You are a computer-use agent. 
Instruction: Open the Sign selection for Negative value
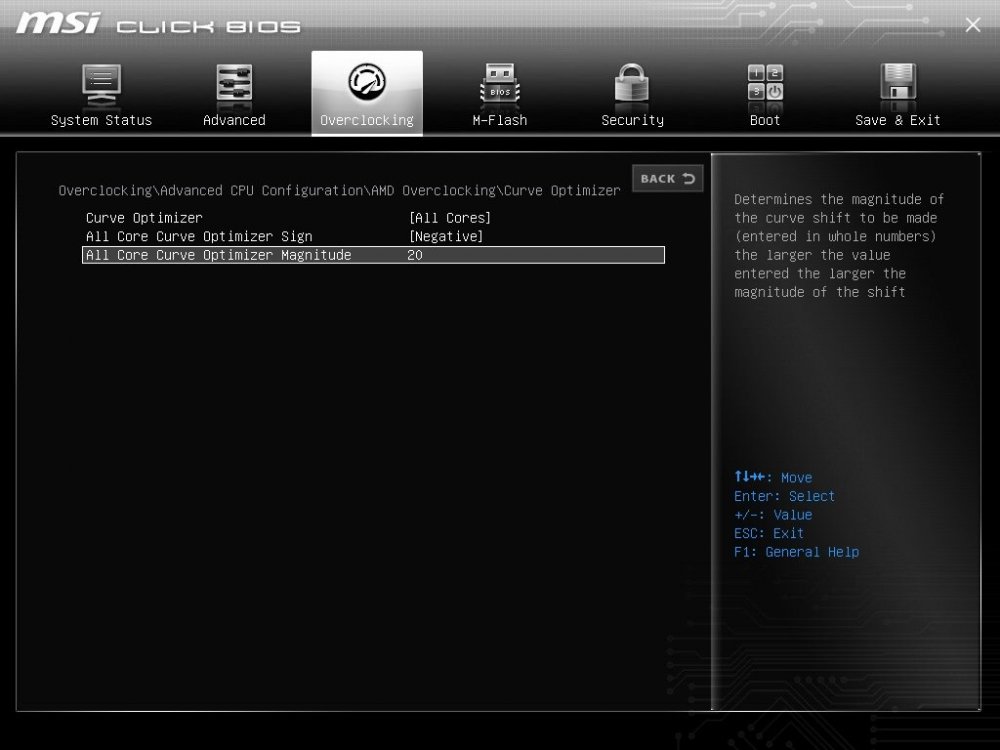[445, 236]
